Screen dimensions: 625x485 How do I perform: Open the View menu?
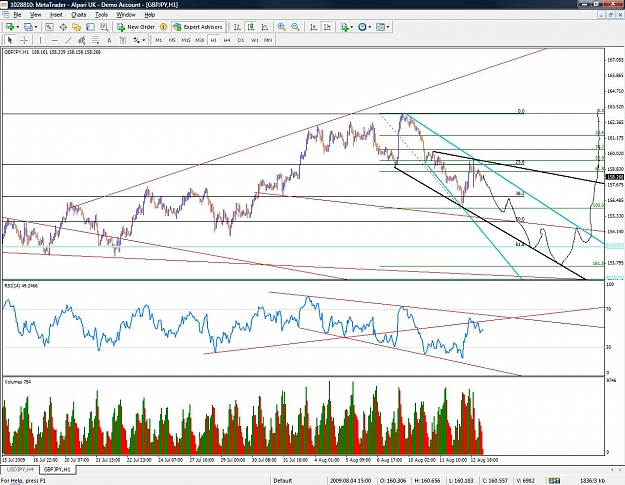point(35,15)
